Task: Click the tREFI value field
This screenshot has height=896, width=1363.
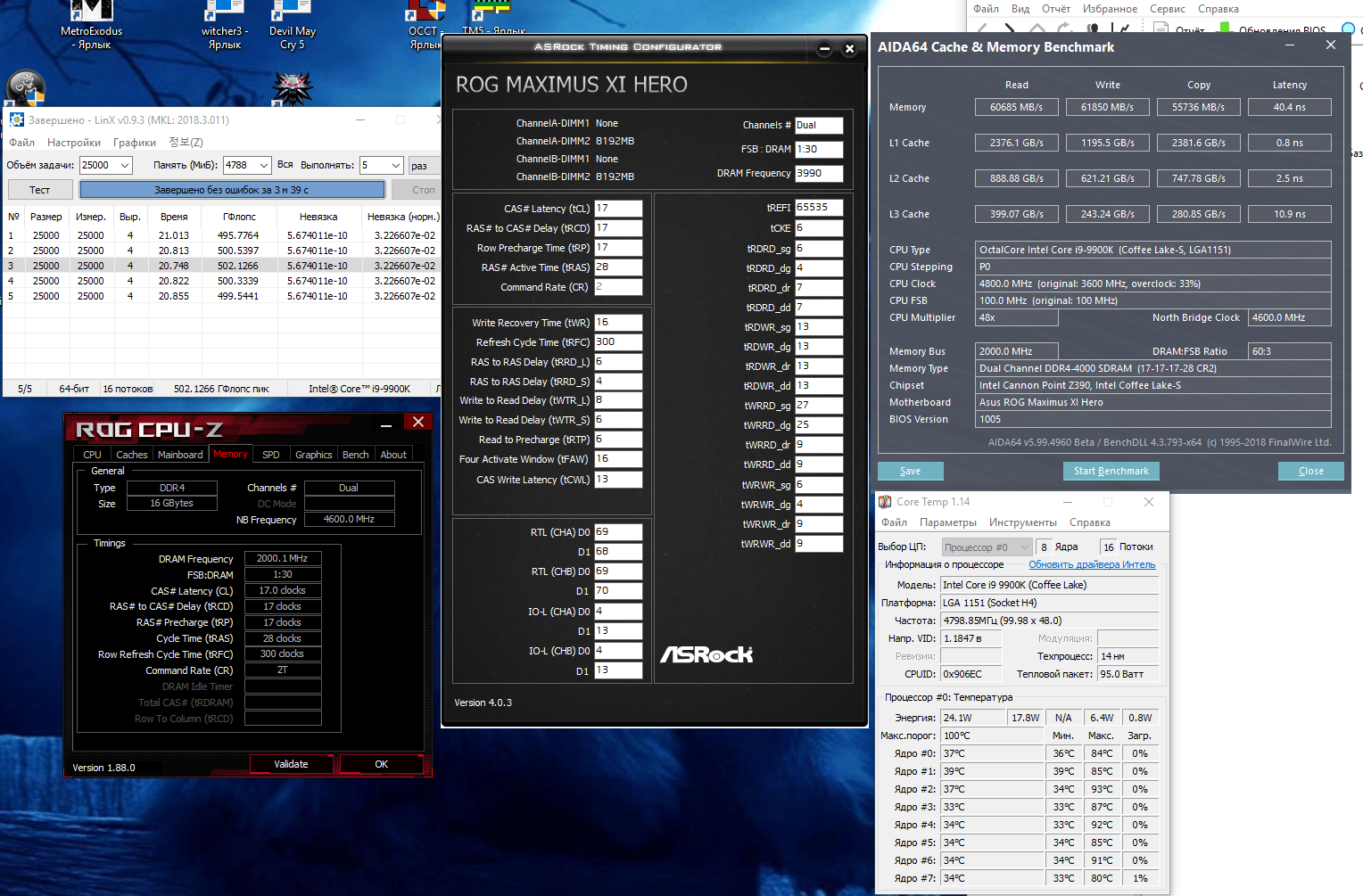Action: click(819, 208)
